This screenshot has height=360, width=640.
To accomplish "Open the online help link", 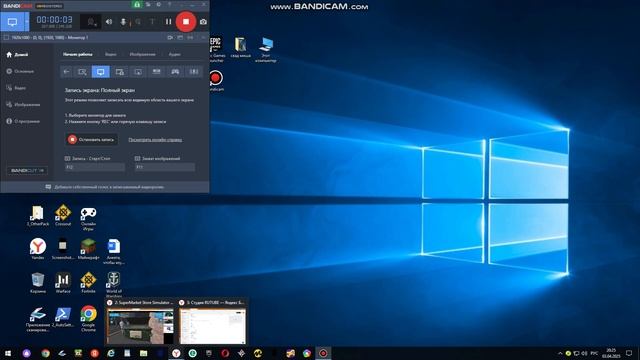I will pyautogui.click(x=155, y=140).
